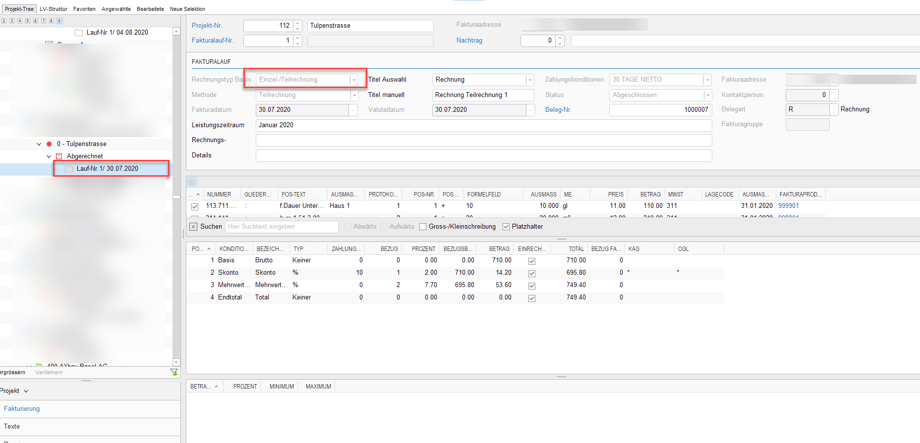The width and height of the screenshot is (920, 443).
Task: Click Titel manuell input field
Action: 483,95
